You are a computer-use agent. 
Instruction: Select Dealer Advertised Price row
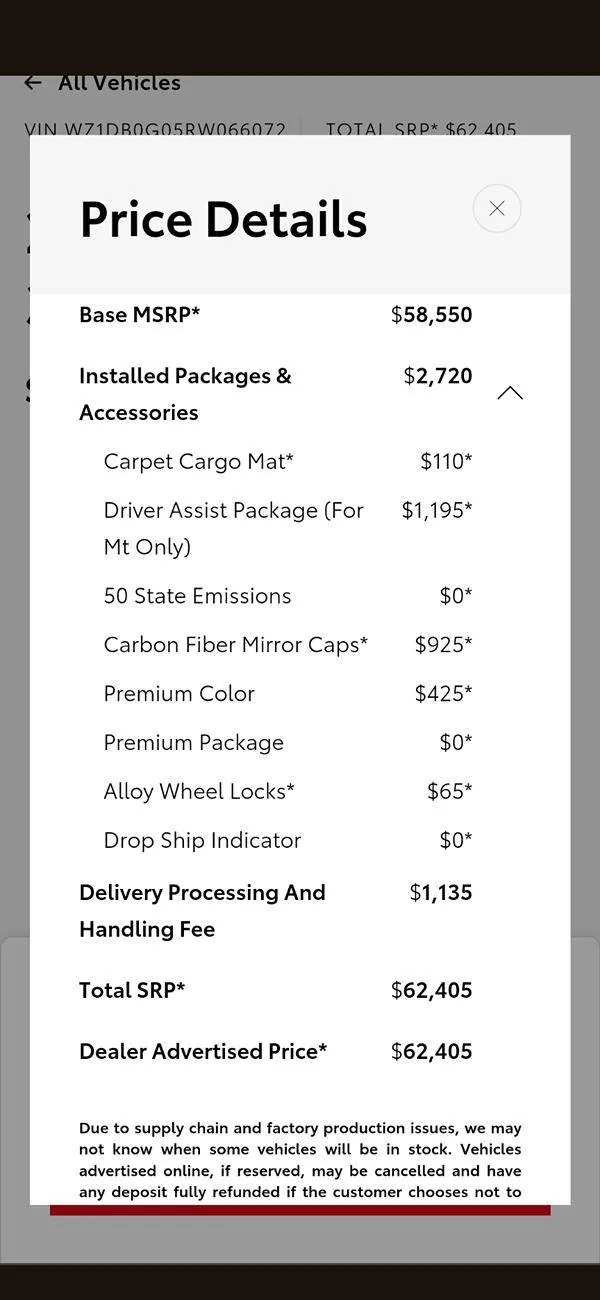pos(275,1051)
